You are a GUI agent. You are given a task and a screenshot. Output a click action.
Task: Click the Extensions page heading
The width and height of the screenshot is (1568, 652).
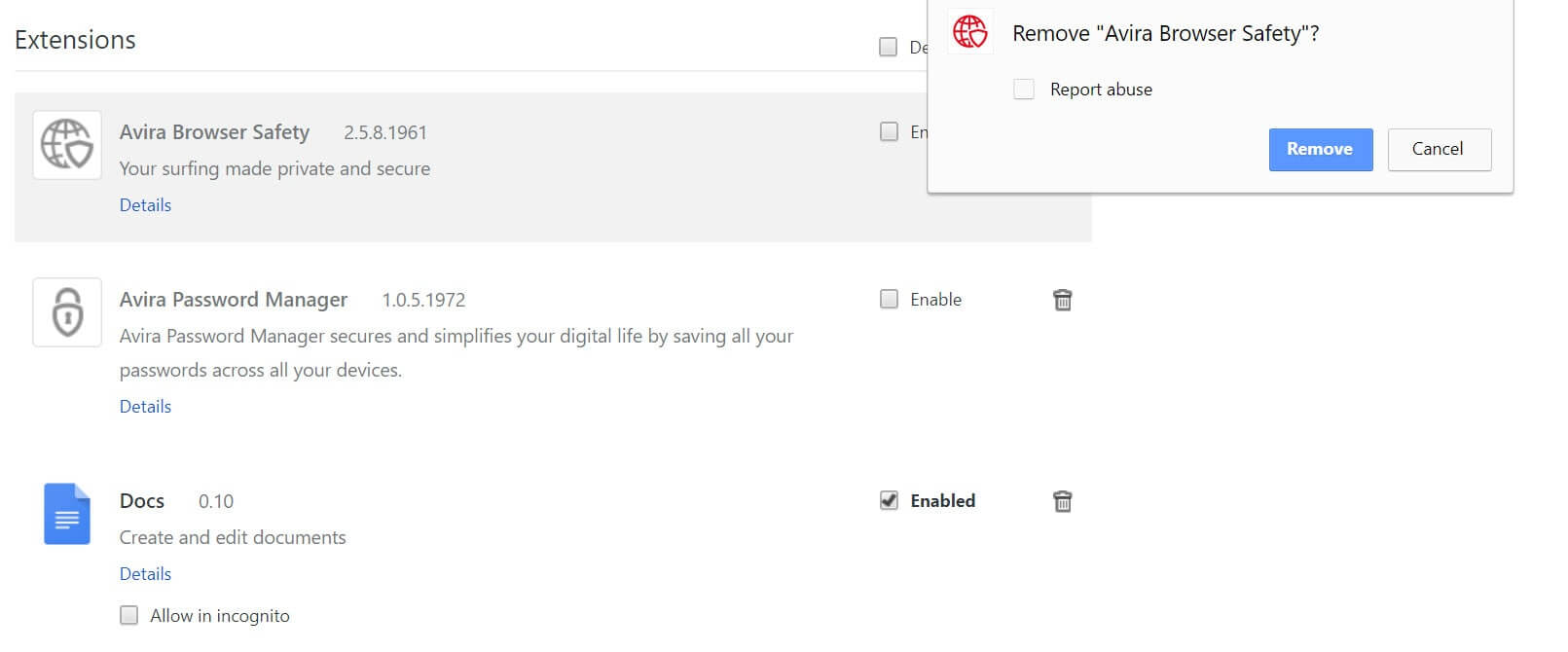tap(75, 40)
